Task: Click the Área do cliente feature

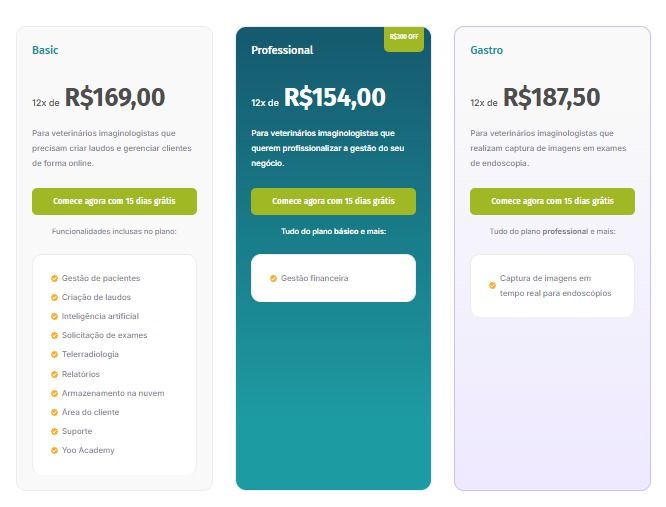Action: (90, 412)
